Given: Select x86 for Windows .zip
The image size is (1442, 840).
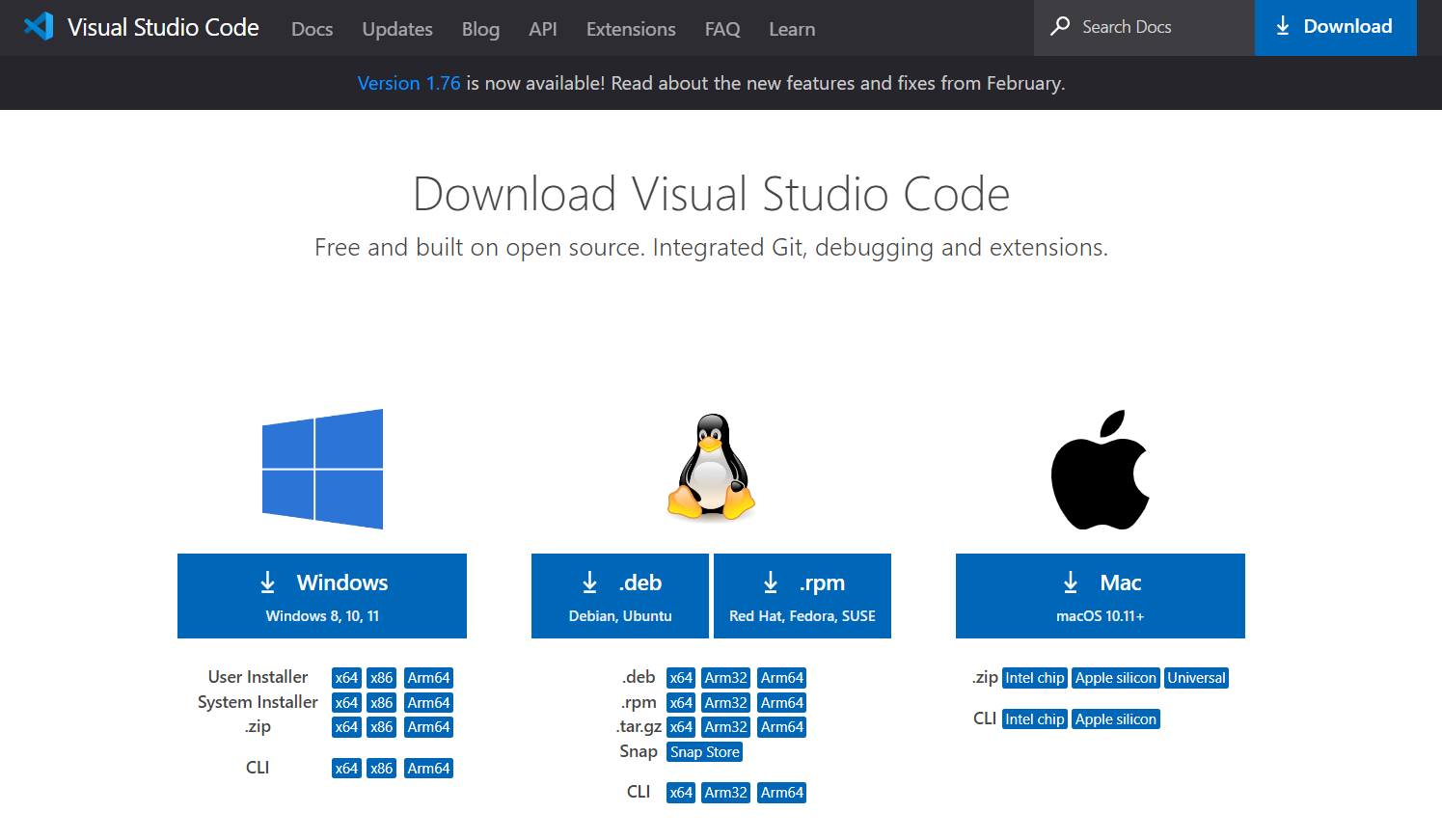Looking at the screenshot, I should click(x=382, y=727).
